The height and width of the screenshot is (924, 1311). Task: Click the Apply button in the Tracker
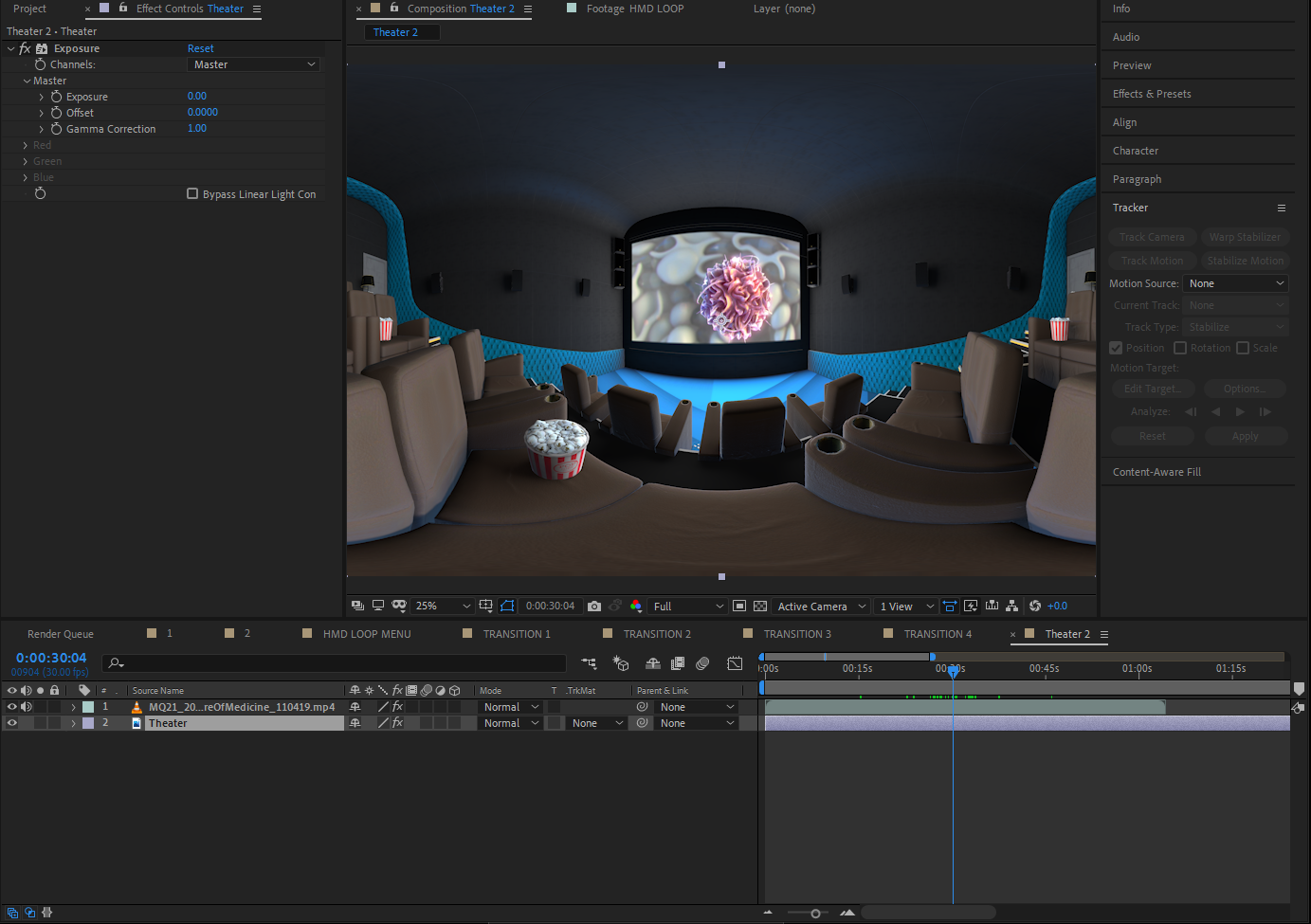pyautogui.click(x=1246, y=435)
